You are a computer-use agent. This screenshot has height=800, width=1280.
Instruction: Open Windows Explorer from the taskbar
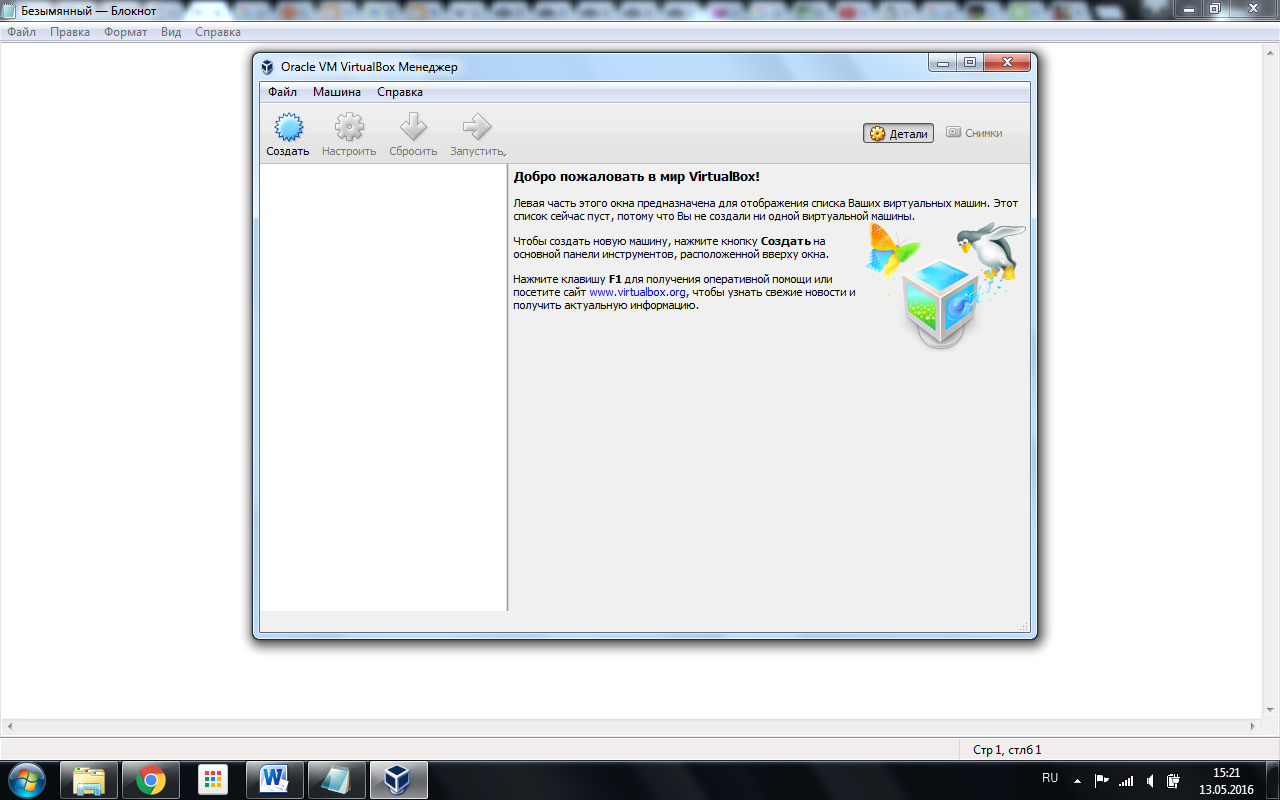click(89, 780)
